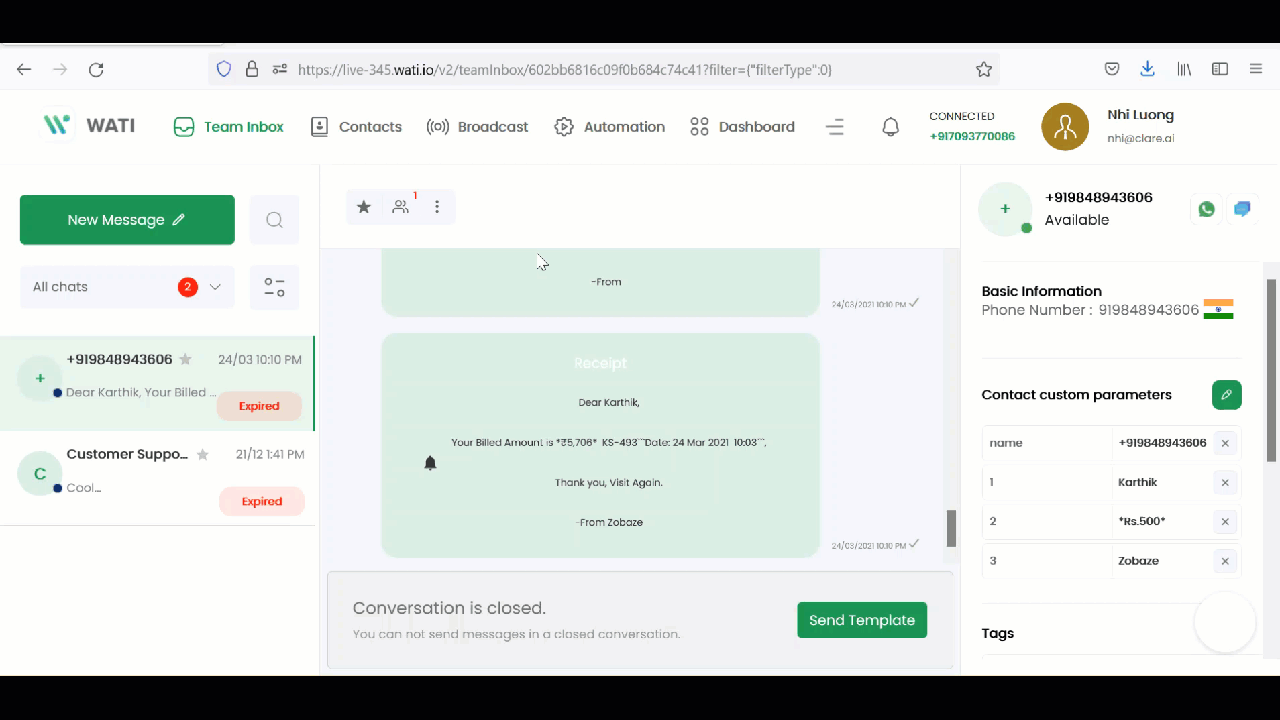This screenshot has height=720, width=1280.
Task: Click the assign agent people icon
Action: (401, 207)
